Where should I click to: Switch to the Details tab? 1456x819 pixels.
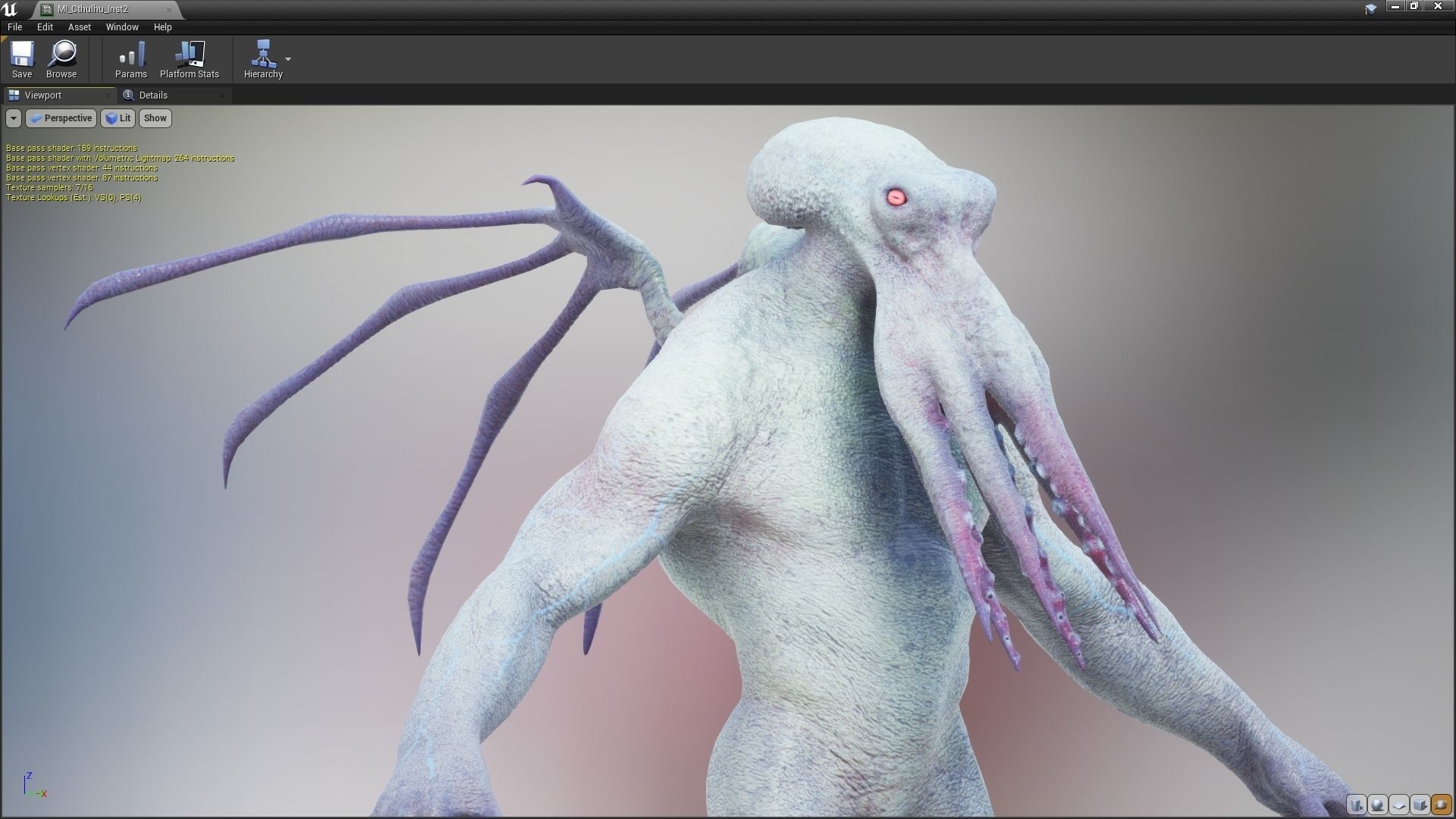pyautogui.click(x=153, y=96)
